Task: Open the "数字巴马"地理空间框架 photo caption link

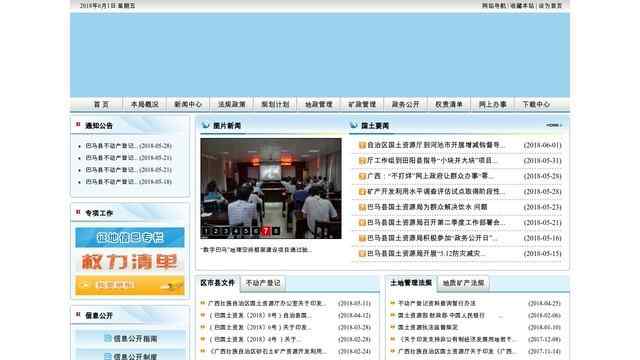Action: pyautogui.click(x=256, y=250)
